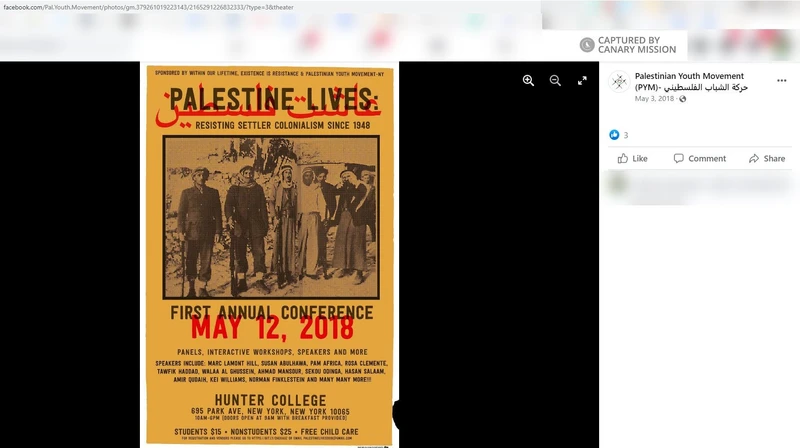The width and height of the screenshot is (800, 448).
Task: Click the facebook.com URL text at top
Action: [148, 7]
